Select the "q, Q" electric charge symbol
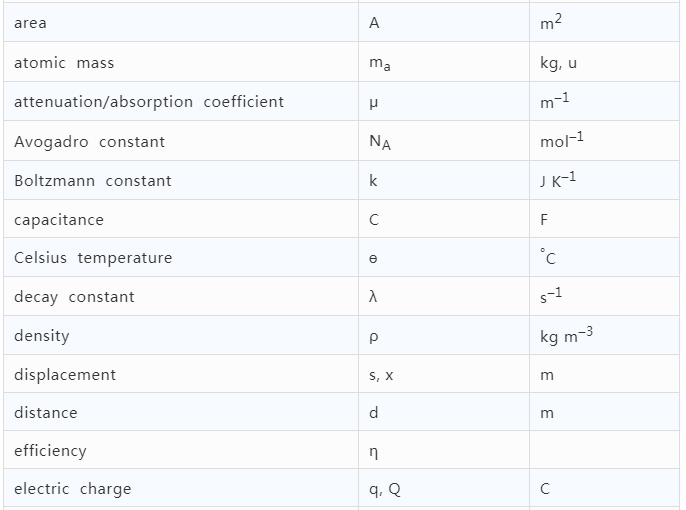Image resolution: width=686 pixels, height=510 pixels. point(385,489)
